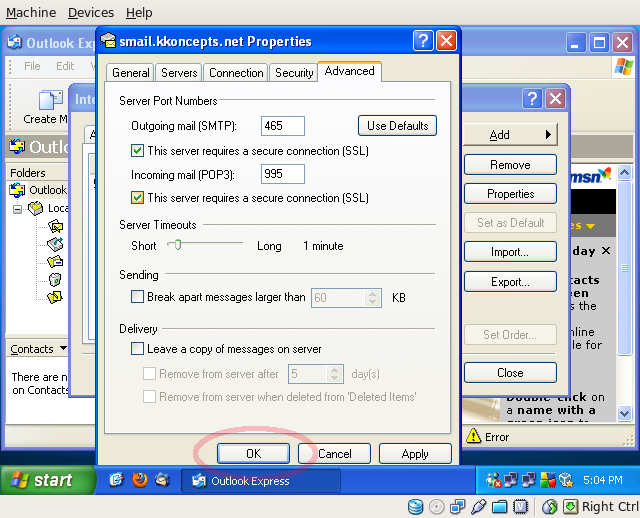The image size is (640, 518).
Task: Click the Import... button
Action: 510,252
